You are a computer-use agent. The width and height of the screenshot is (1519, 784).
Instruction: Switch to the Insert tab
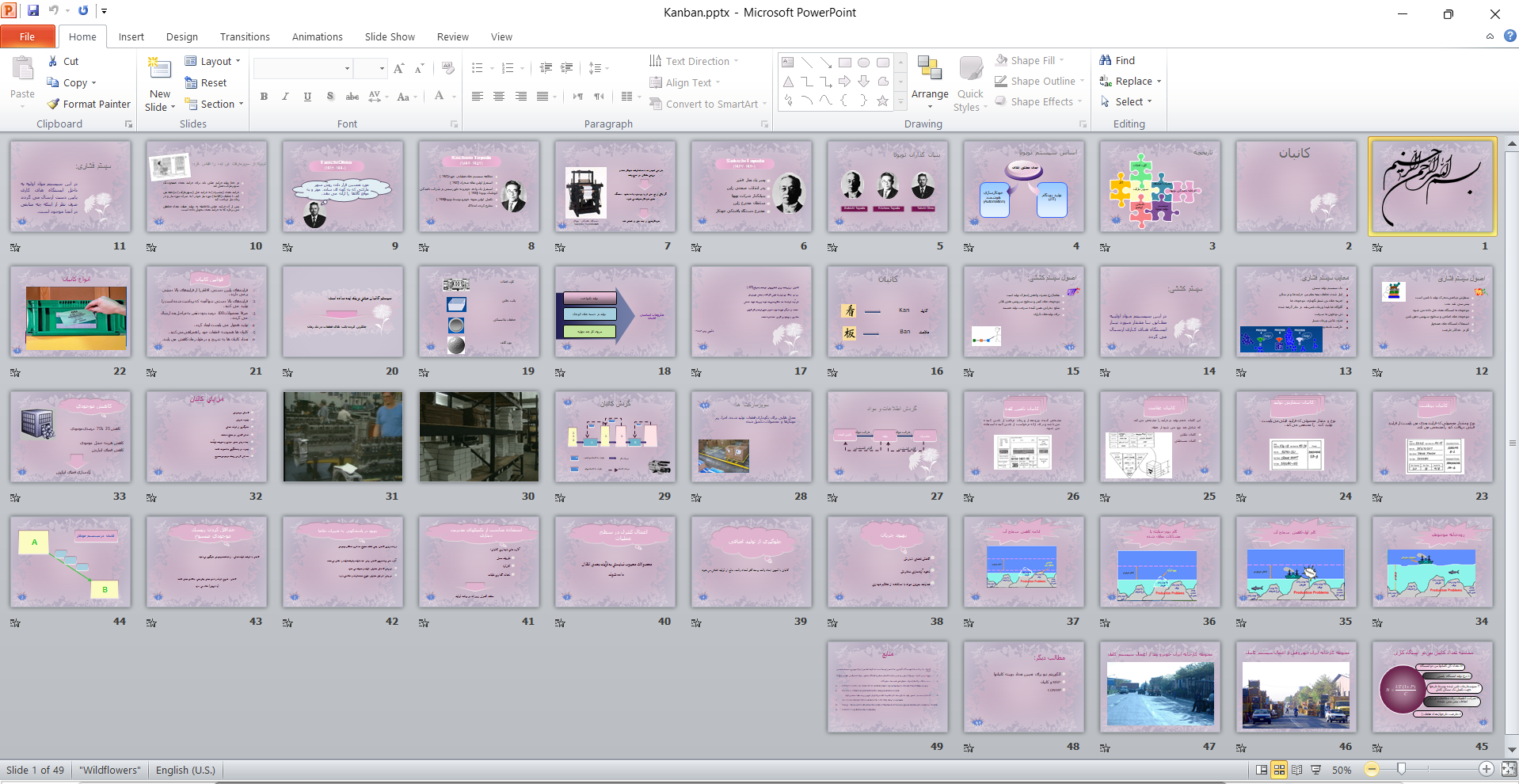click(131, 36)
